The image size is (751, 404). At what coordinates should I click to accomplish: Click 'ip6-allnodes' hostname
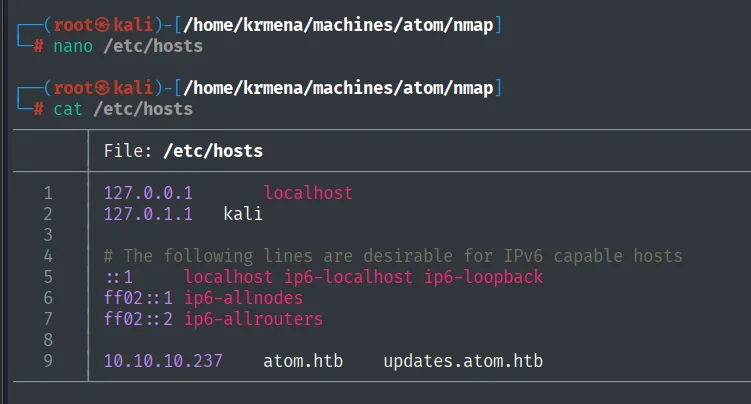[244, 298]
